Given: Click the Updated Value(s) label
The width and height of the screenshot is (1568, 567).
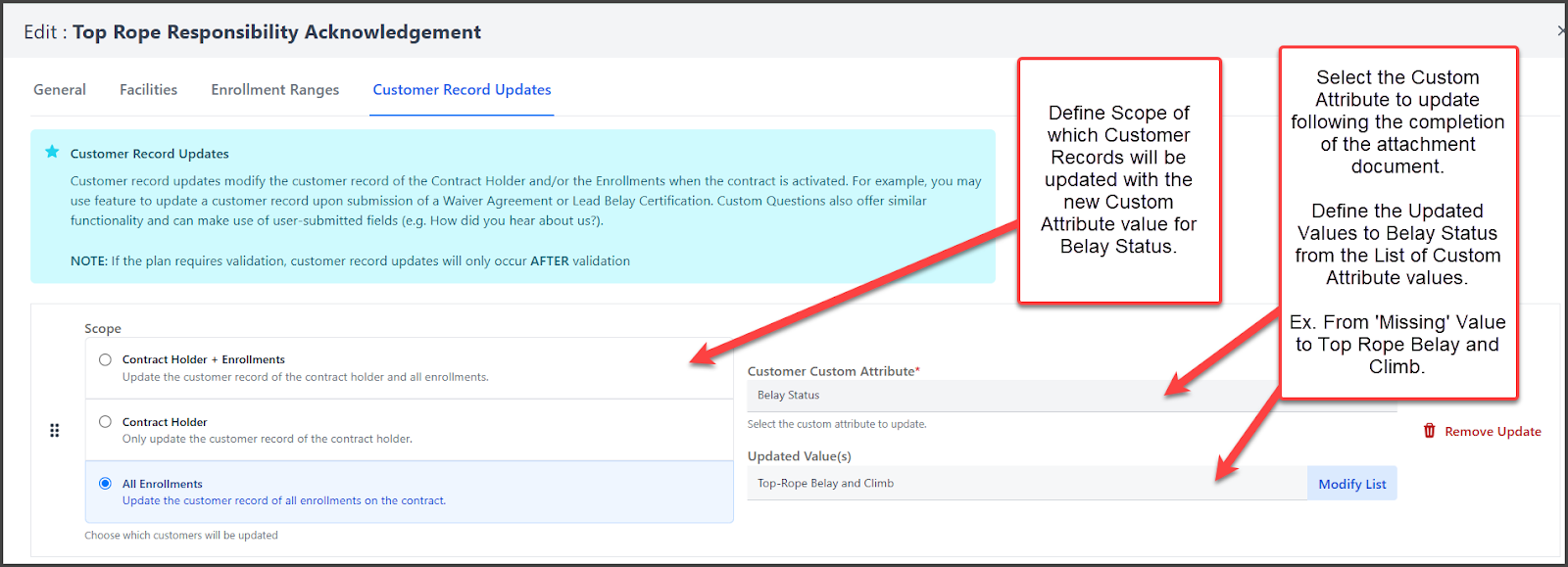Looking at the screenshot, I should click(x=800, y=456).
